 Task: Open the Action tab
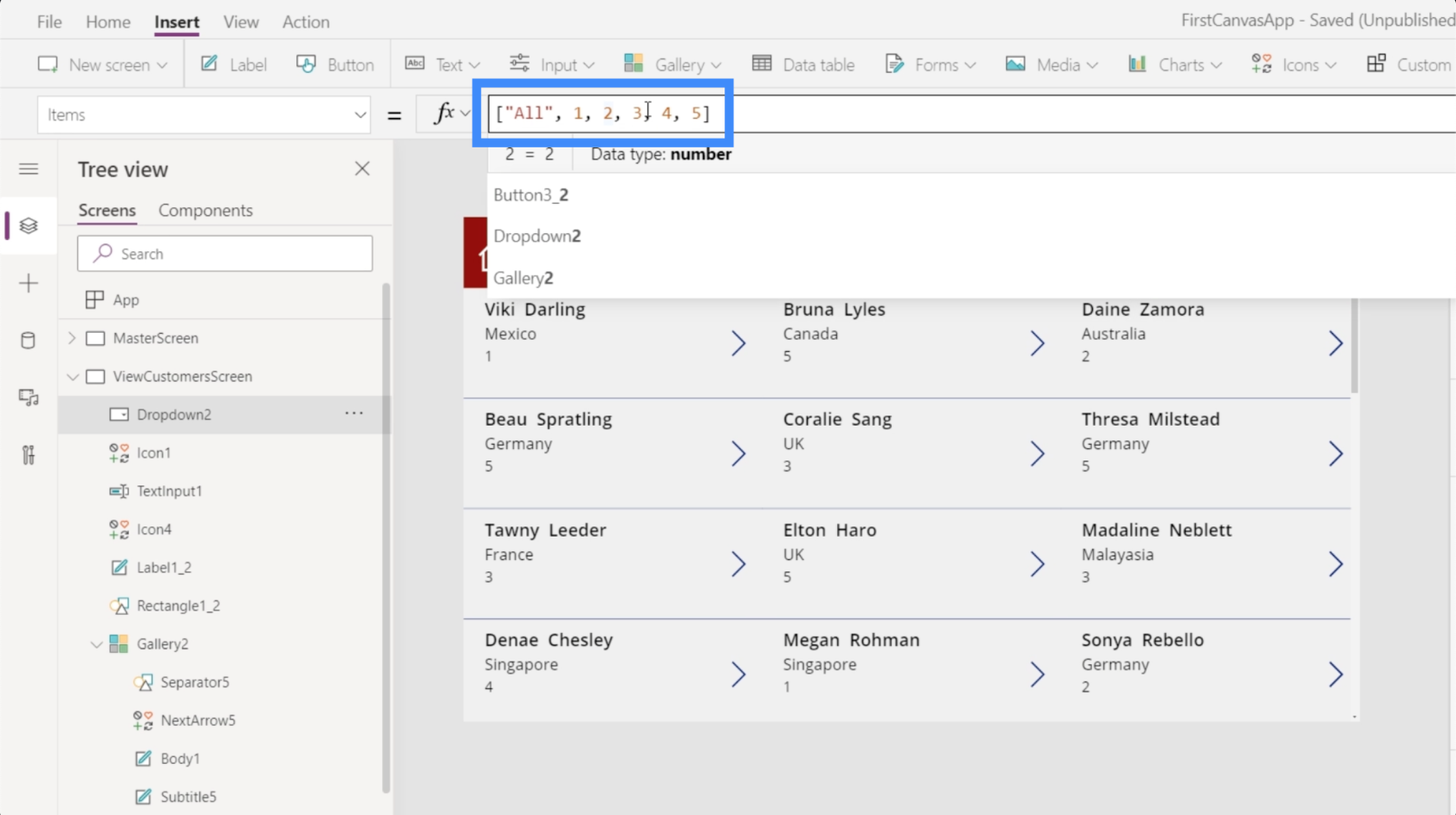coord(306,22)
